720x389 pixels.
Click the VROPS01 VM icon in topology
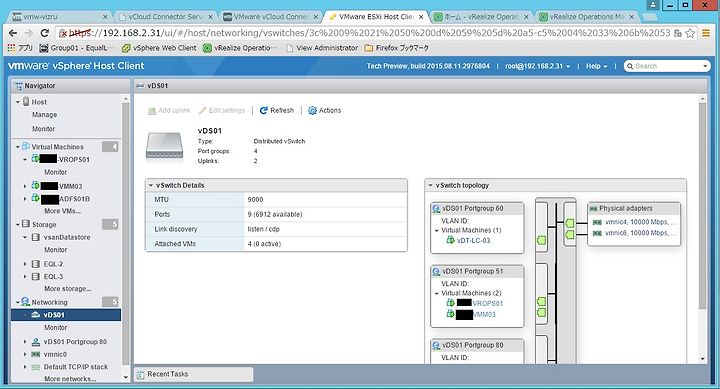[450, 303]
